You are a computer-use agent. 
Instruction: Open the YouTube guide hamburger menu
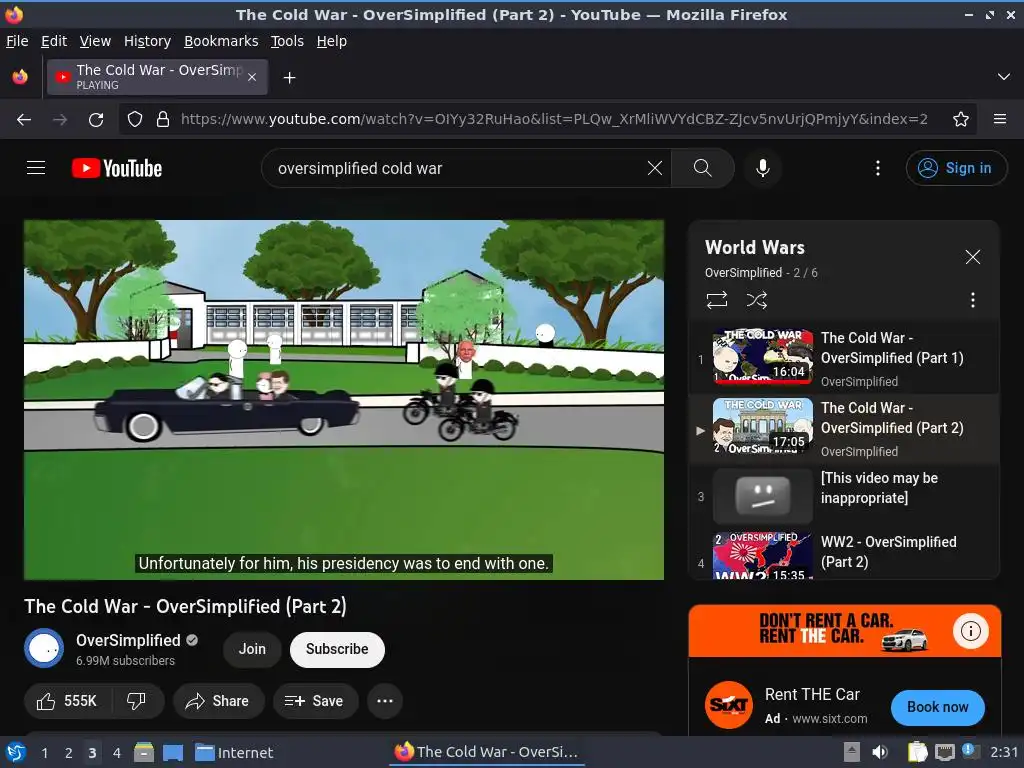[x=36, y=168]
